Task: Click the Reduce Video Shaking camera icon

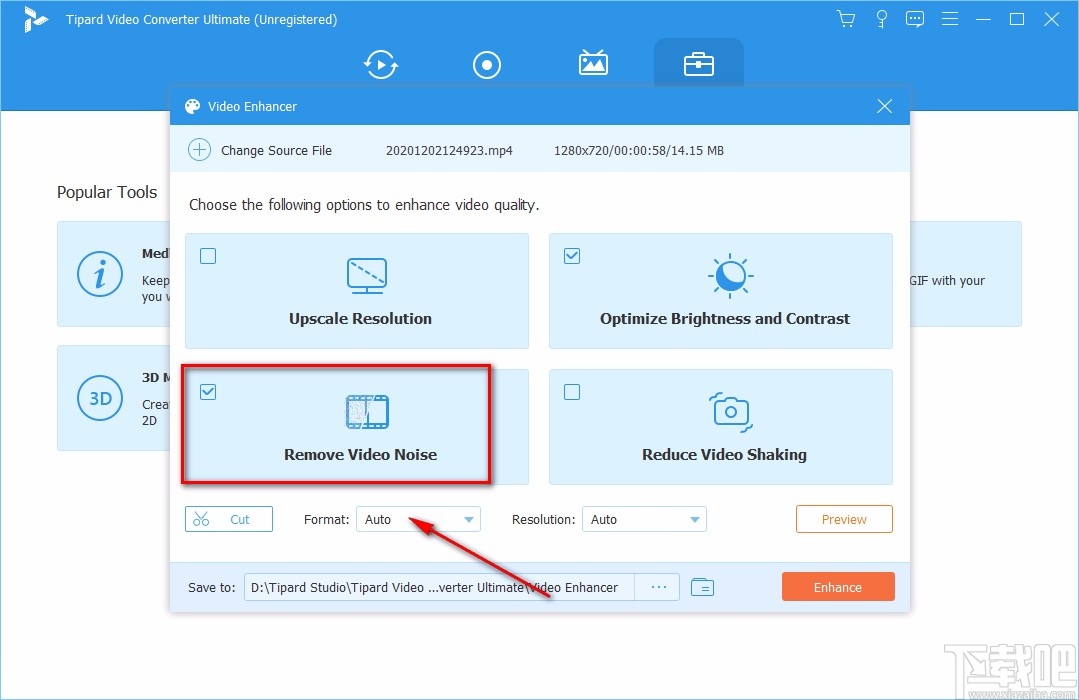Action: coord(730,412)
